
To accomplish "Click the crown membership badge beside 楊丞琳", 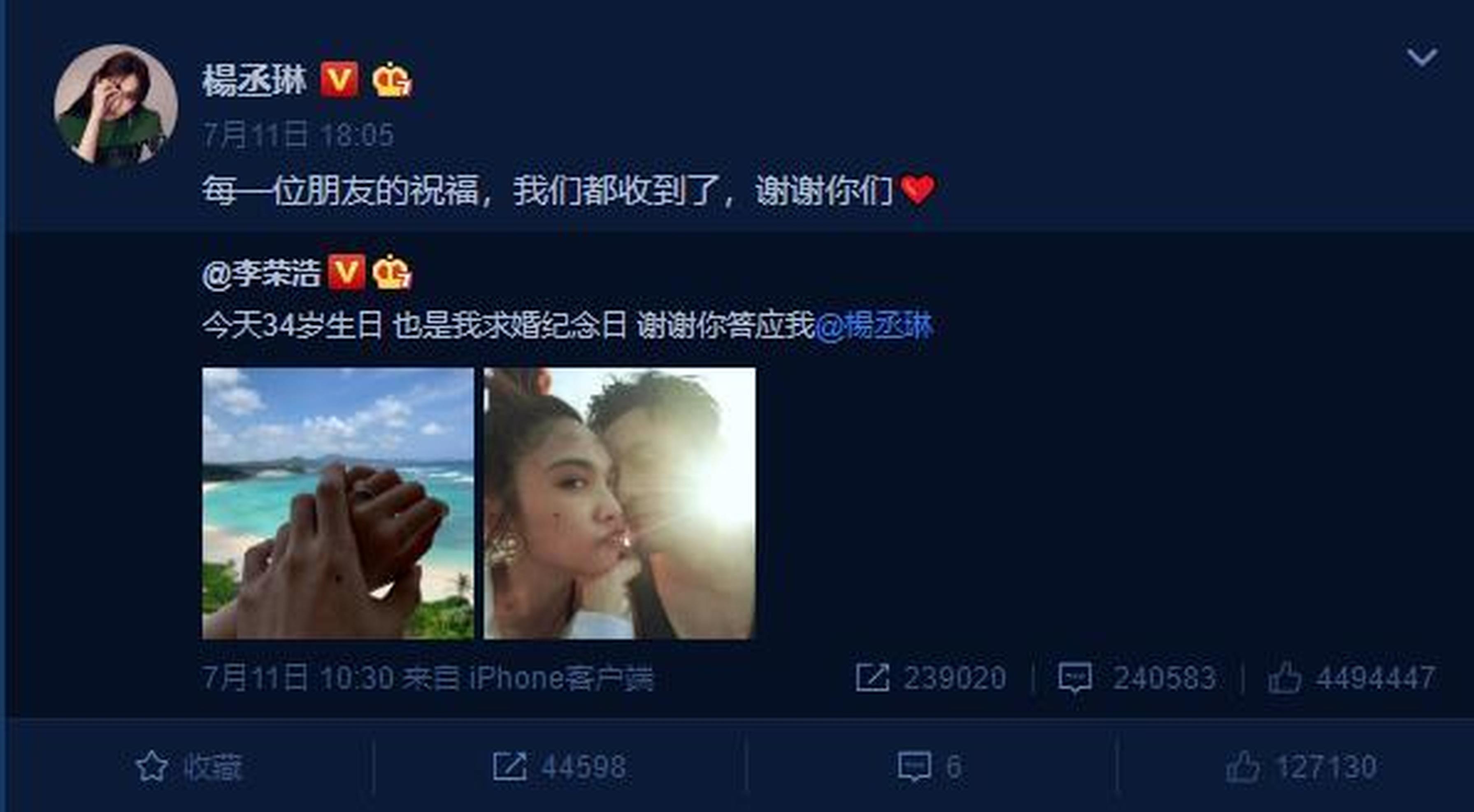I will tap(392, 79).
